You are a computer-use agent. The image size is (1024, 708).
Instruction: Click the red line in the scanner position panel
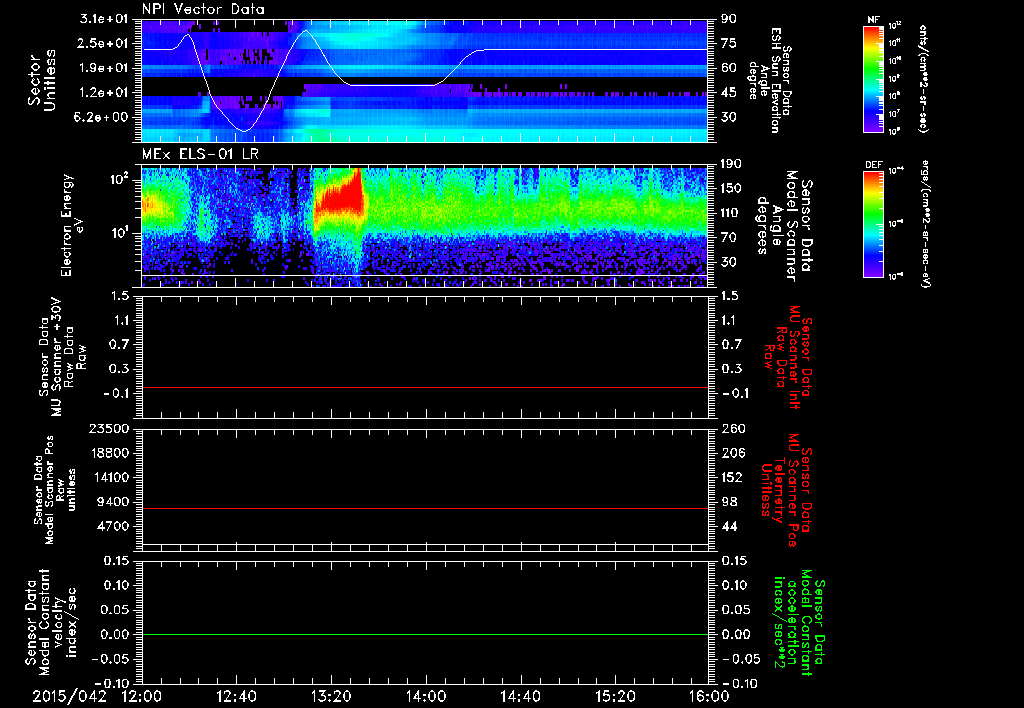(x=425, y=508)
